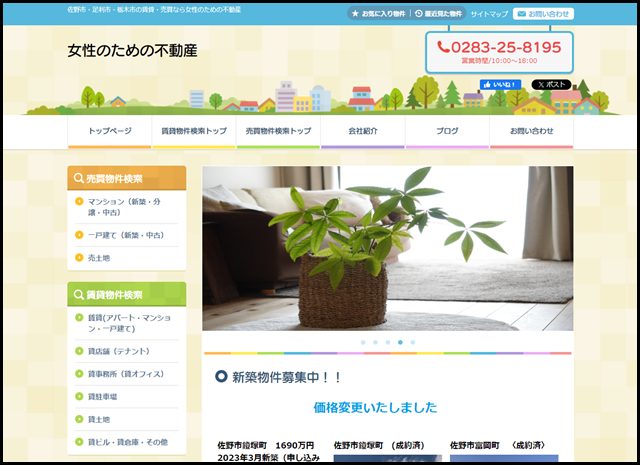Open the 賃貸物件検索トップ navigation tab
This screenshot has width=640, height=465.
point(194,131)
